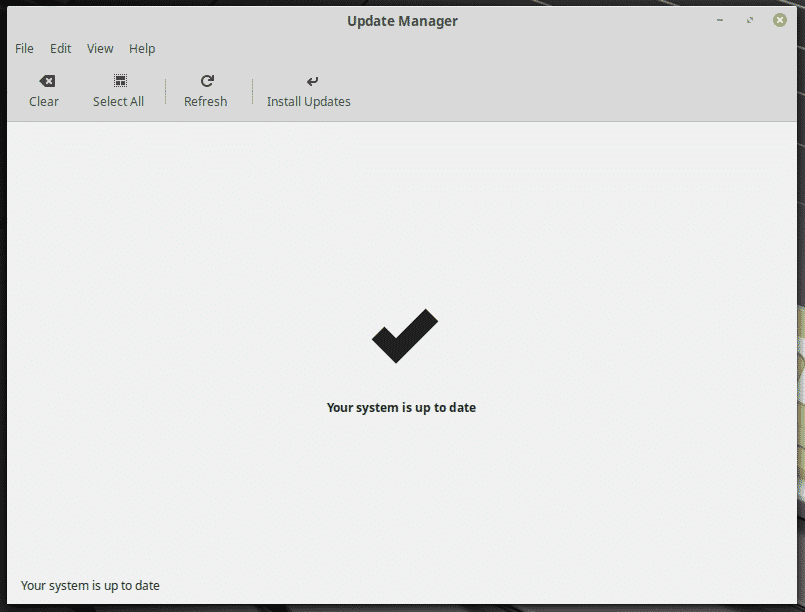This screenshot has width=805, height=612.
Task: Maximize the Update Manager window
Action: [750, 20]
